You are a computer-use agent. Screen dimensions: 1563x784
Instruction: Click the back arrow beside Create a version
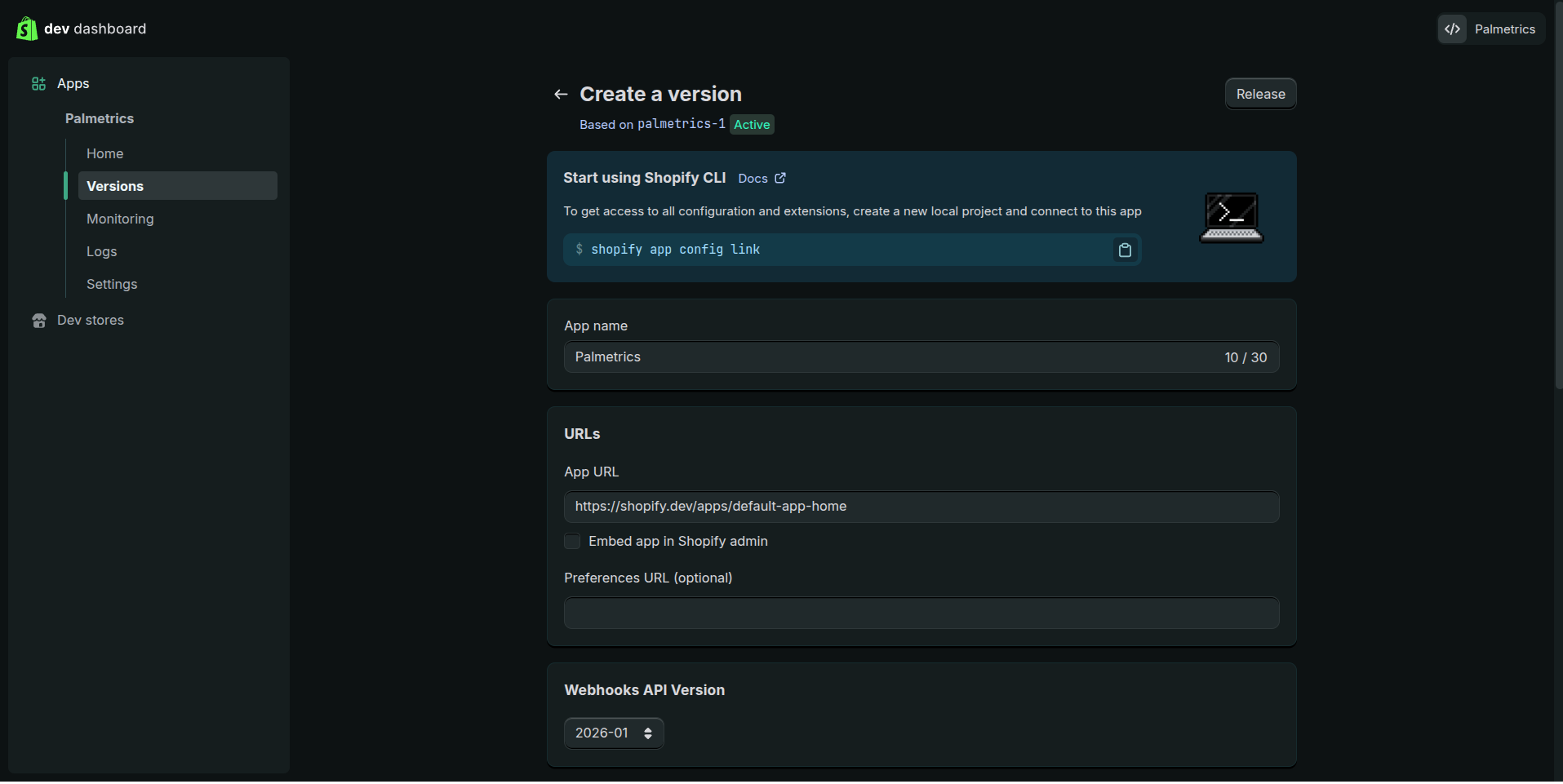pos(561,95)
